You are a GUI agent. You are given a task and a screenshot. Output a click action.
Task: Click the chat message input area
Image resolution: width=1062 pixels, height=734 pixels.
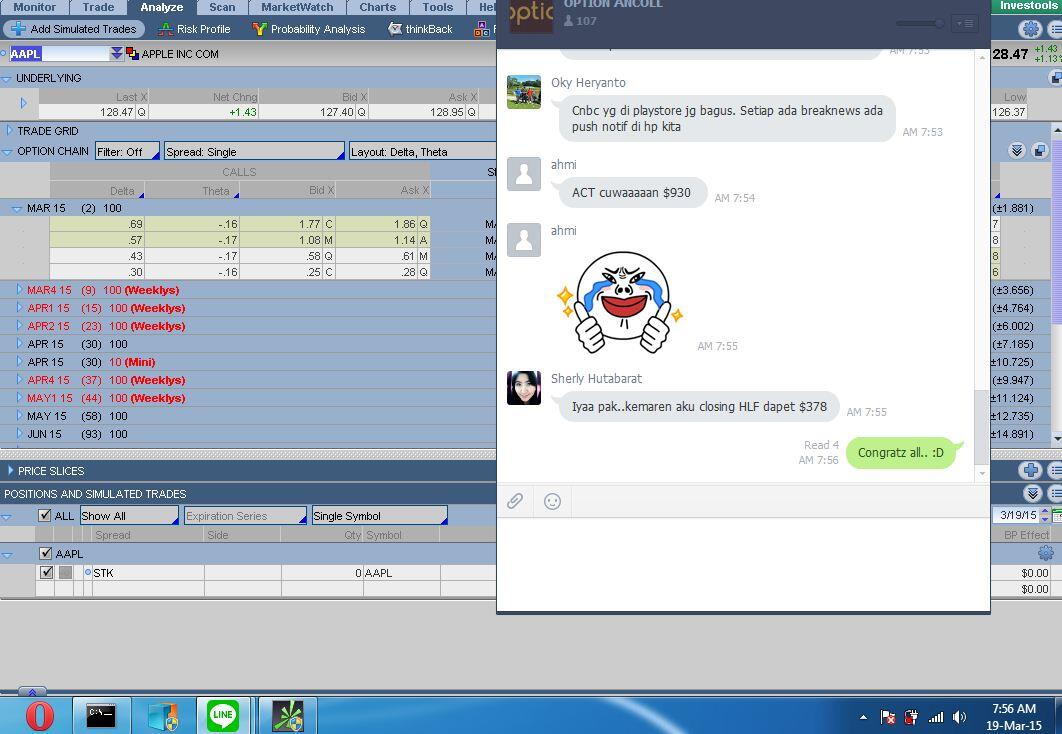743,563
